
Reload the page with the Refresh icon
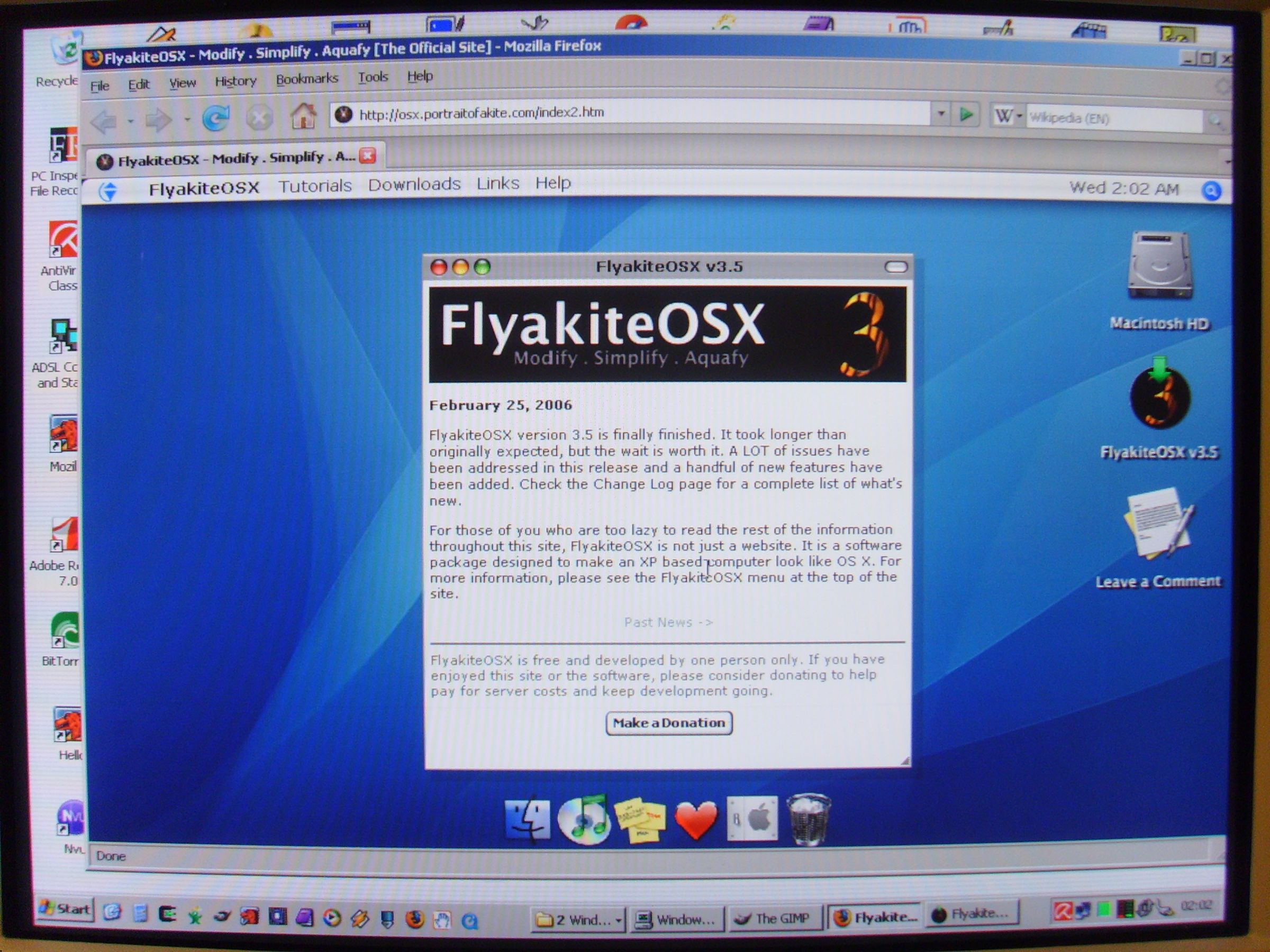pyautogui.click(x=216, y=119)
